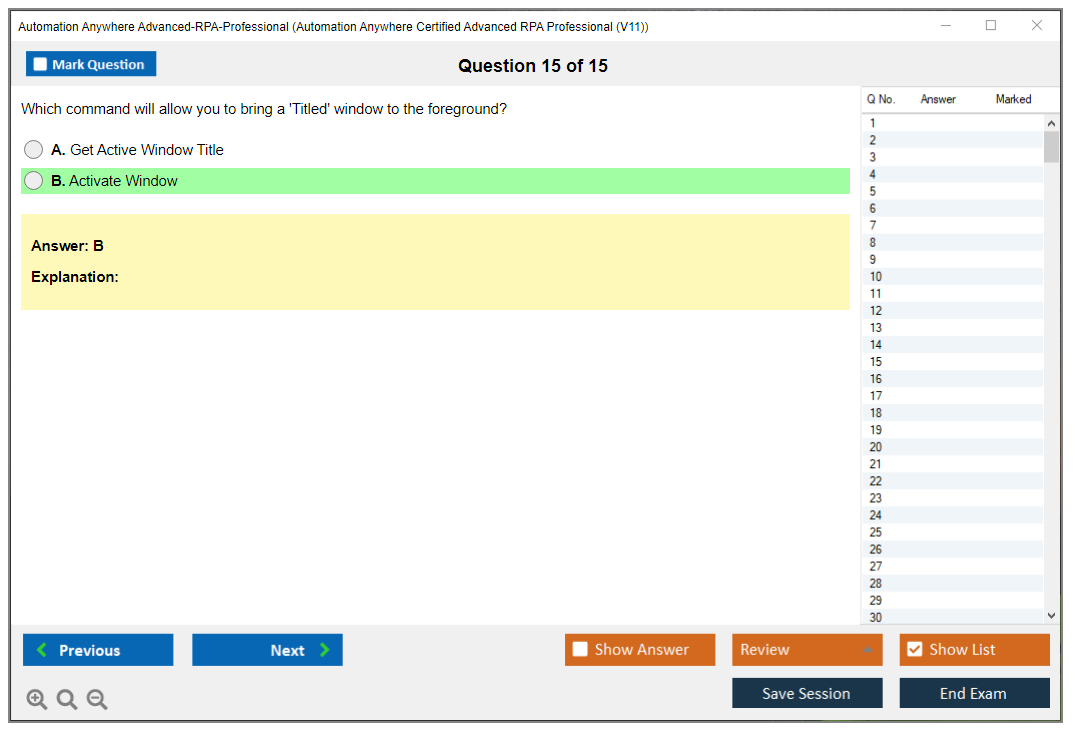Click the zoom in magnifier icon
This screenshot has width=1075, height=735.
click(x=37, y=700)
